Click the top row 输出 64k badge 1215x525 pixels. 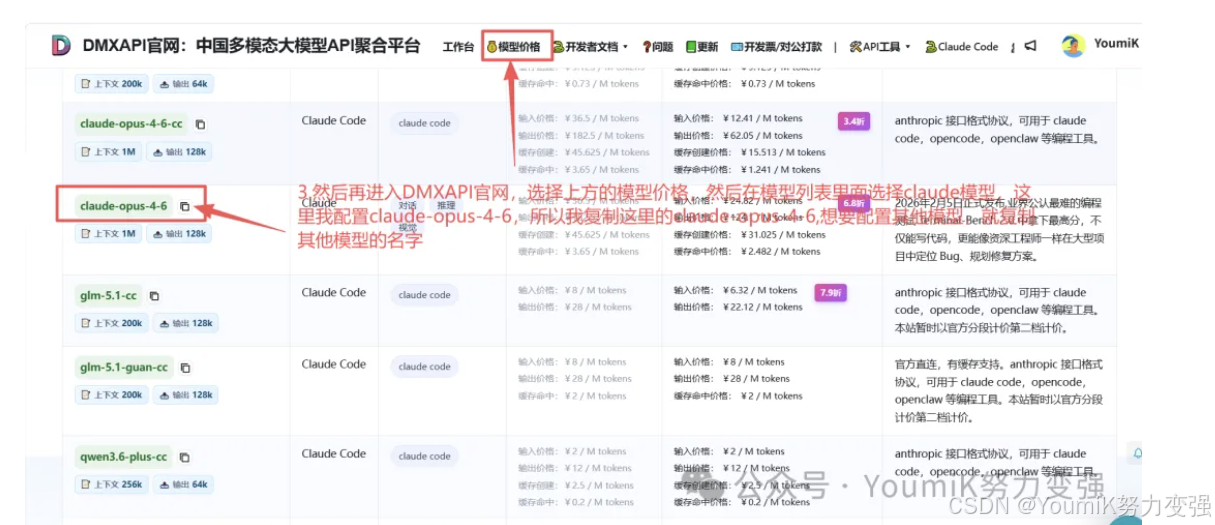(x=184, y=84)
